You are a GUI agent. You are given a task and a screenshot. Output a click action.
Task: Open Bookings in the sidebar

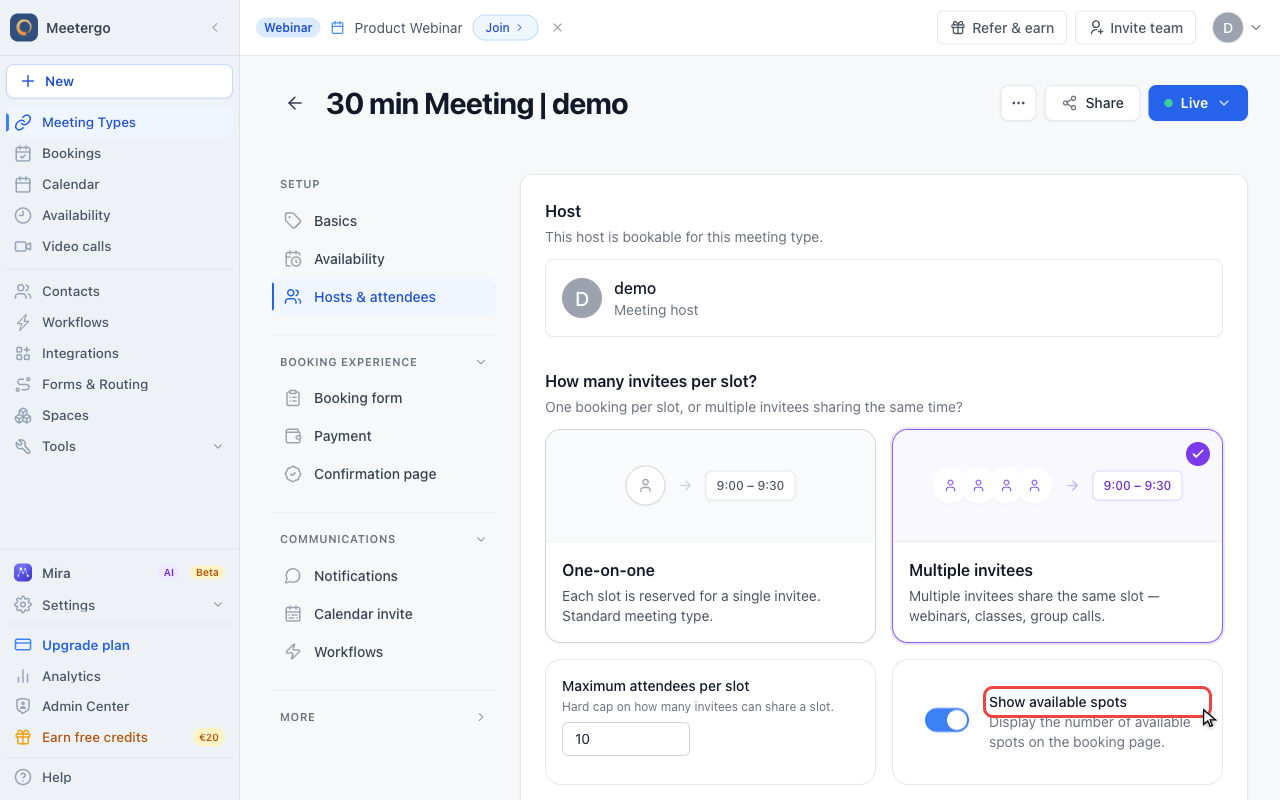(119, 153)
